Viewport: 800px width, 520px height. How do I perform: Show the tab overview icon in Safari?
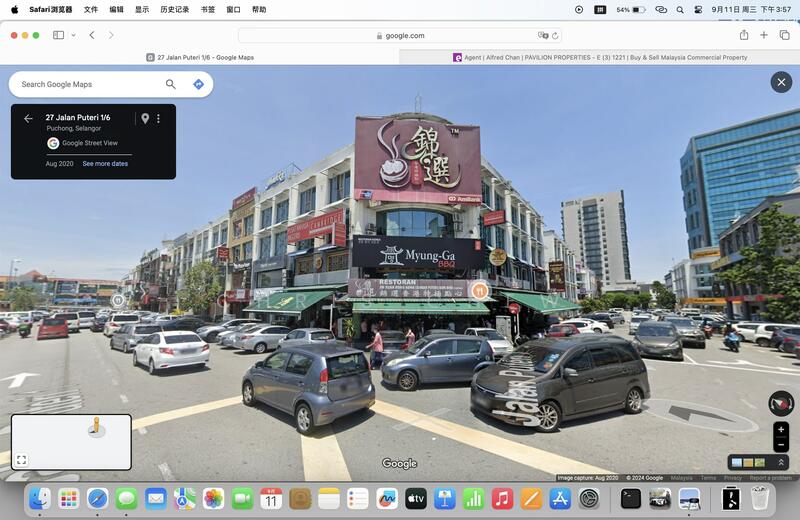pyautogui.click(x=784, y=35)
